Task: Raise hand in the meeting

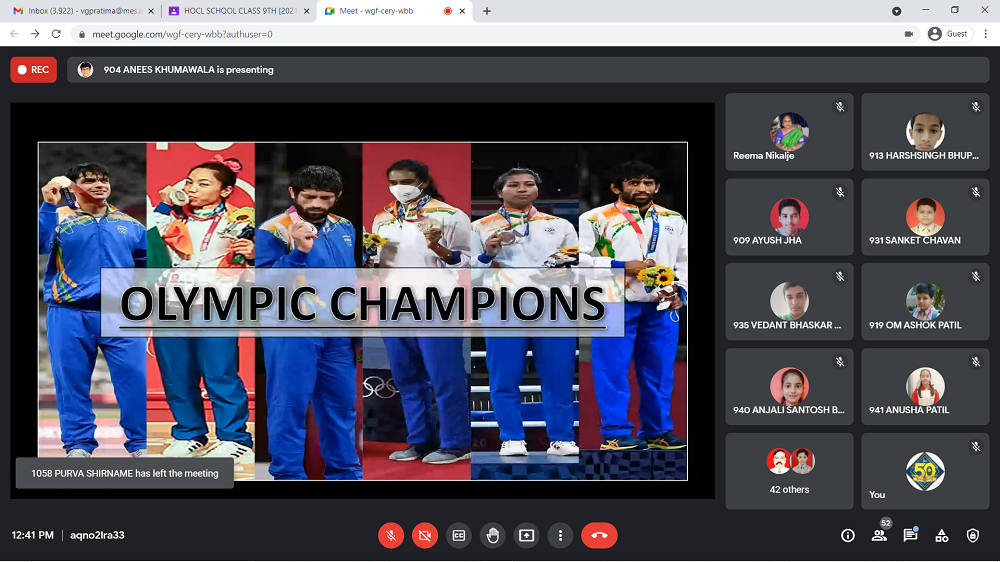Action: click(x=493, y=536)
